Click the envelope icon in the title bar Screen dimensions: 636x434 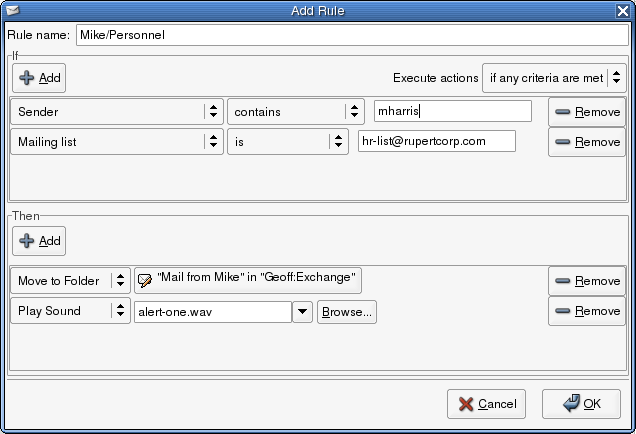[x=12, y=9]
